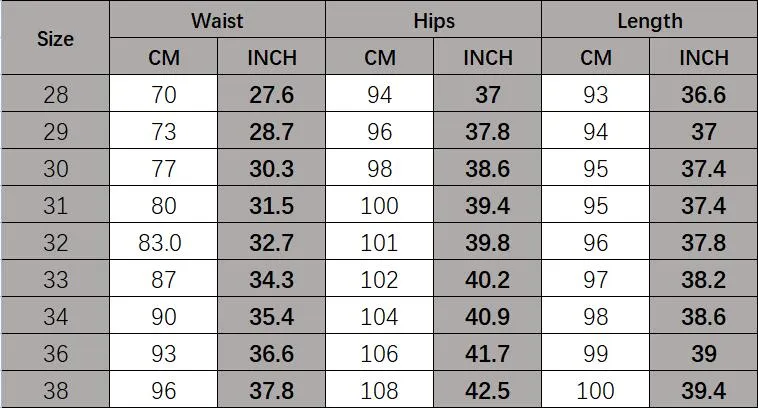Screen dimensions: 758x408
Task: Select the 27.6 waist inch cell
Action: click(x=272, y=93)
